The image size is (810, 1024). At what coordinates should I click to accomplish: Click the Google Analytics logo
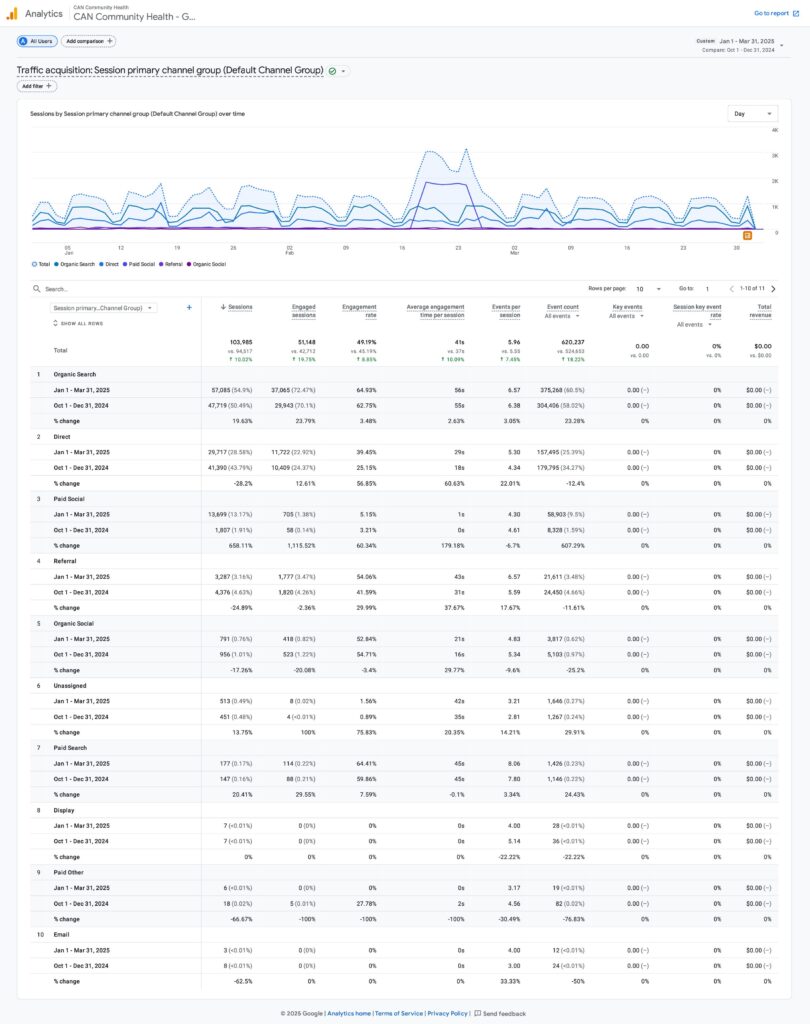click(x=12, y=13)
